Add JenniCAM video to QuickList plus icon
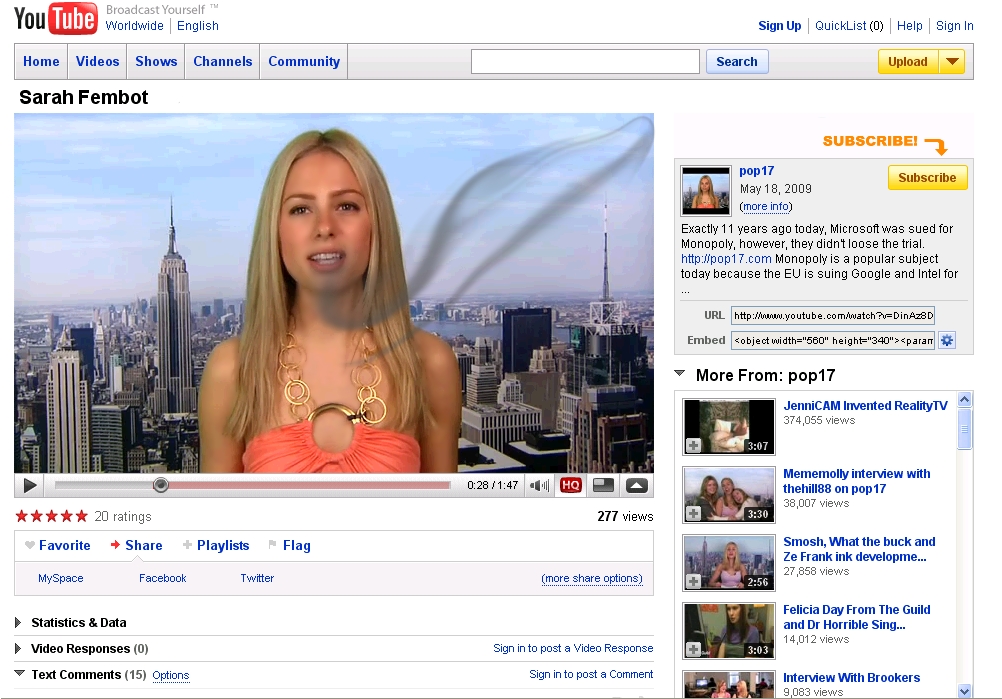 pyautogui.click(x=693, y=445)
